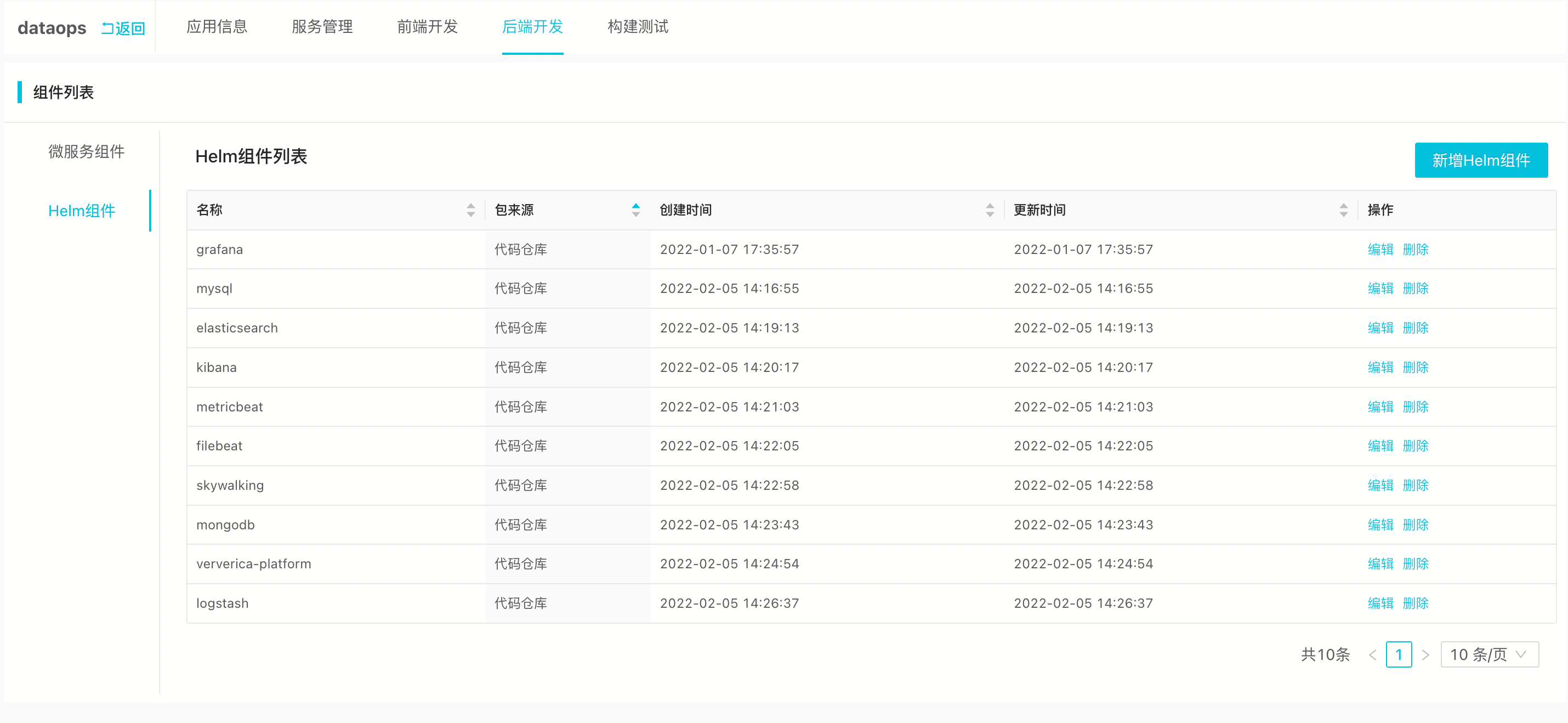1568x723 pixels.
Task: Click 新增Helm组件 button
Action: pos(1480,160)
